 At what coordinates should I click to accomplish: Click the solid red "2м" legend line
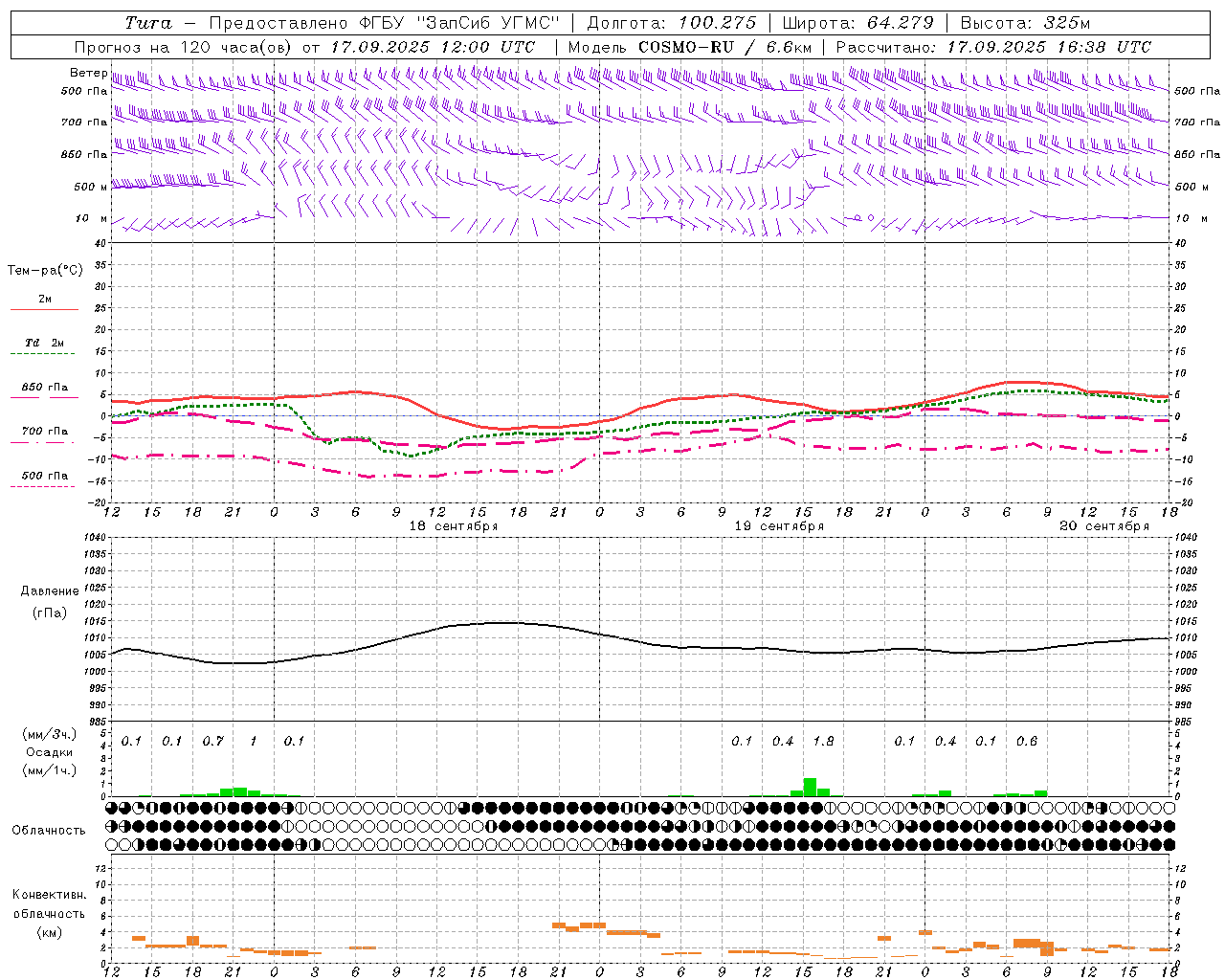[x=44, y=310]
